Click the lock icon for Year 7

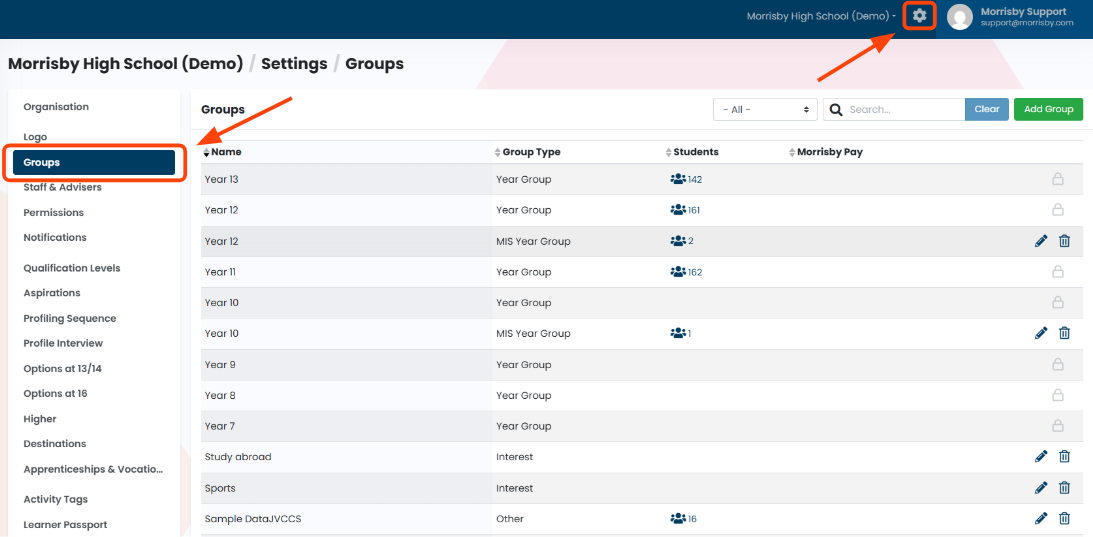pos(1057,426)
